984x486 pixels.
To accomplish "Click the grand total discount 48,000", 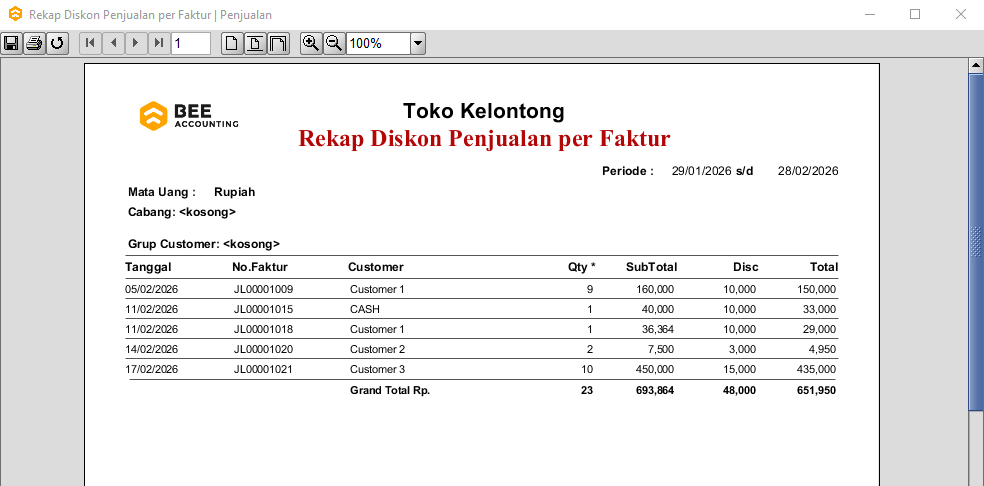I will [x=738, y=390].
